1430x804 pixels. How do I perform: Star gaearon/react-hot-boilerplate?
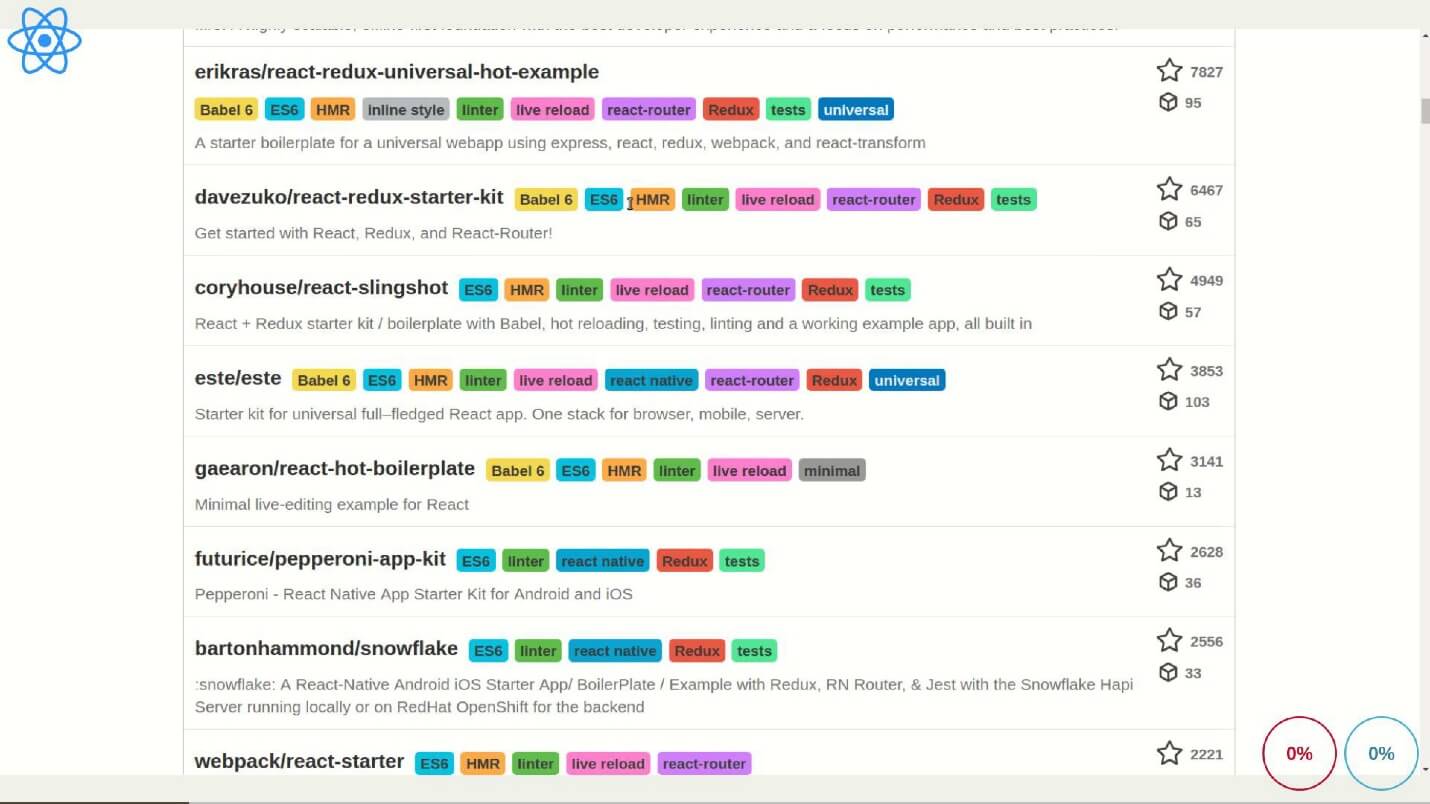pyautogui.click(x=1169, y=460)
